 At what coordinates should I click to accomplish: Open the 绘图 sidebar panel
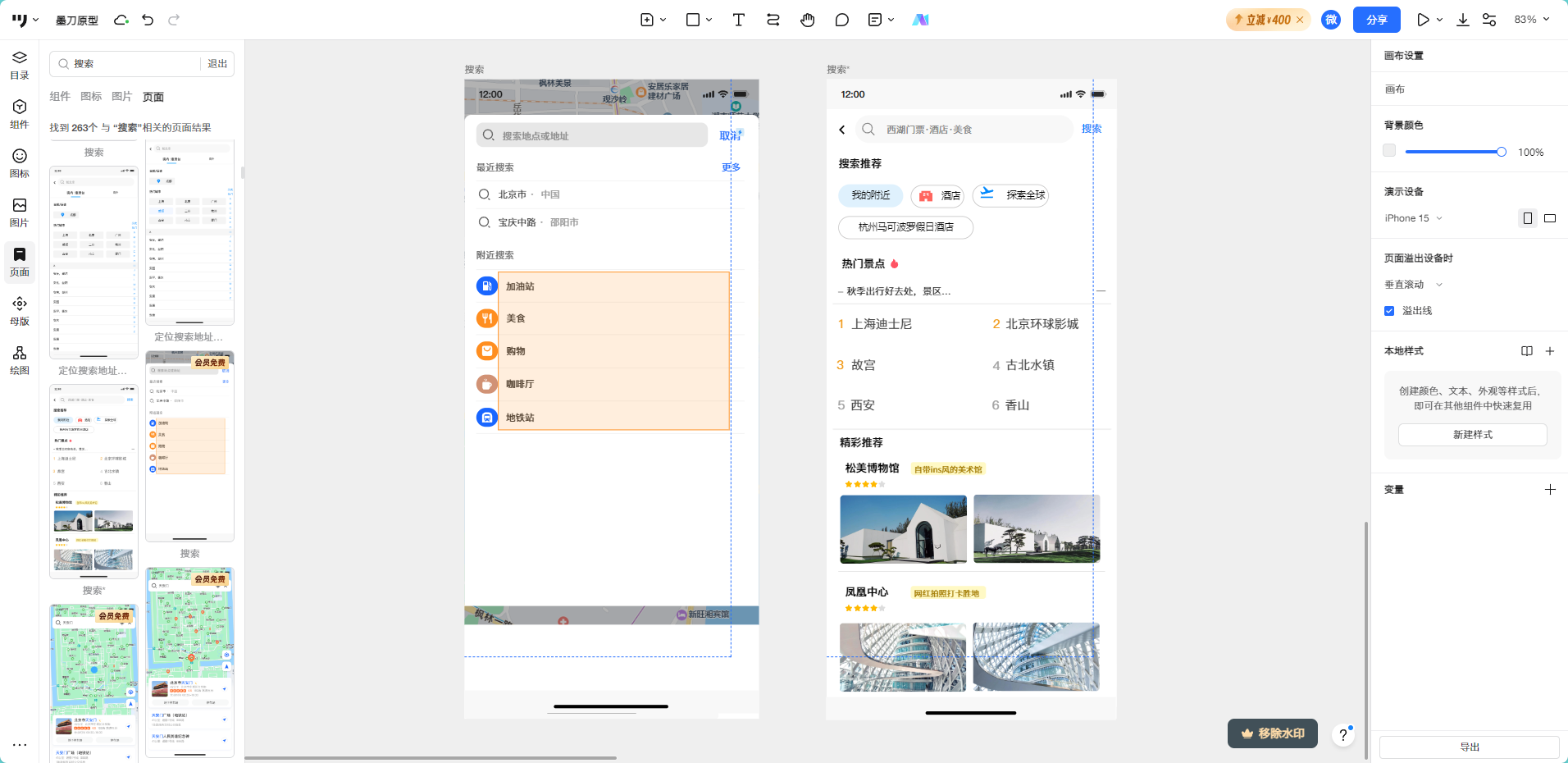[x=20, y=360]
